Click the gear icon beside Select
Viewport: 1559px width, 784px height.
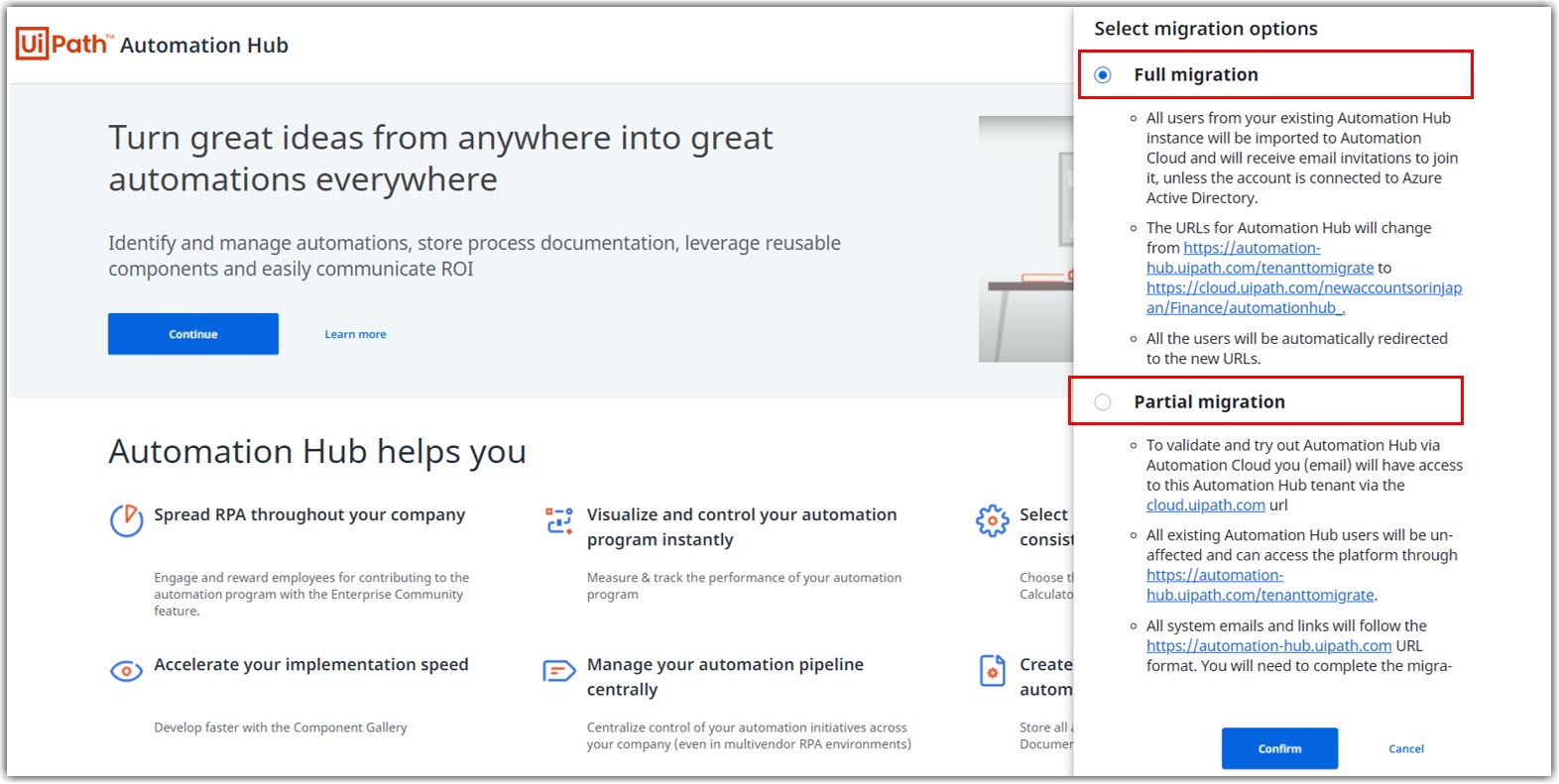click(x=992, y=520)
